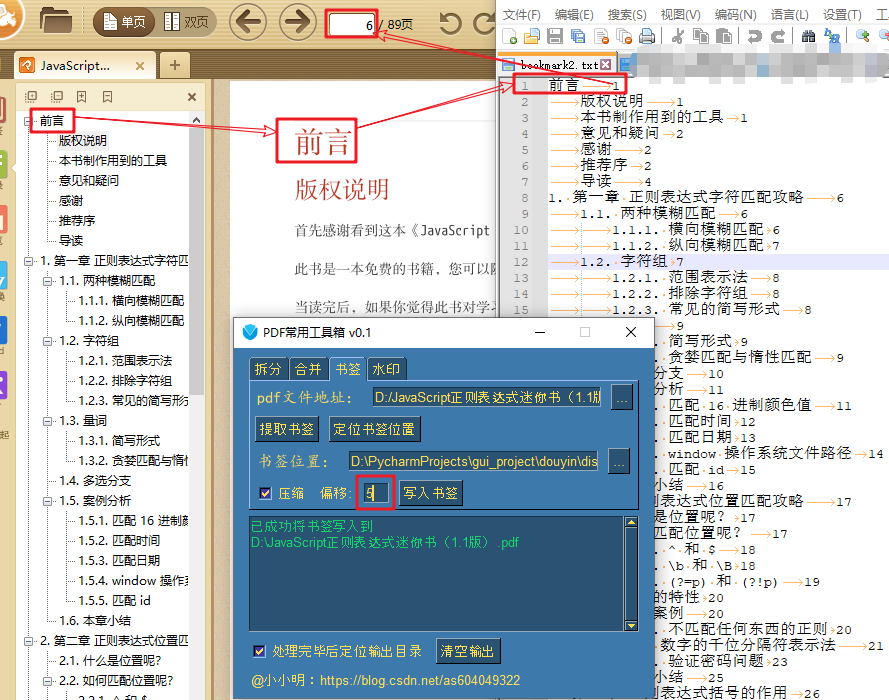Close the JavaScript PDF tab

tap(140, 66)
